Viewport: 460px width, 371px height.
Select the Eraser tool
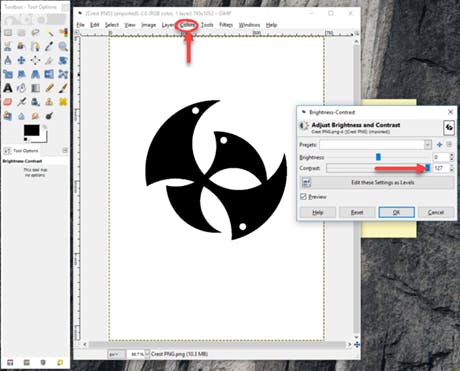pos(8,102)
